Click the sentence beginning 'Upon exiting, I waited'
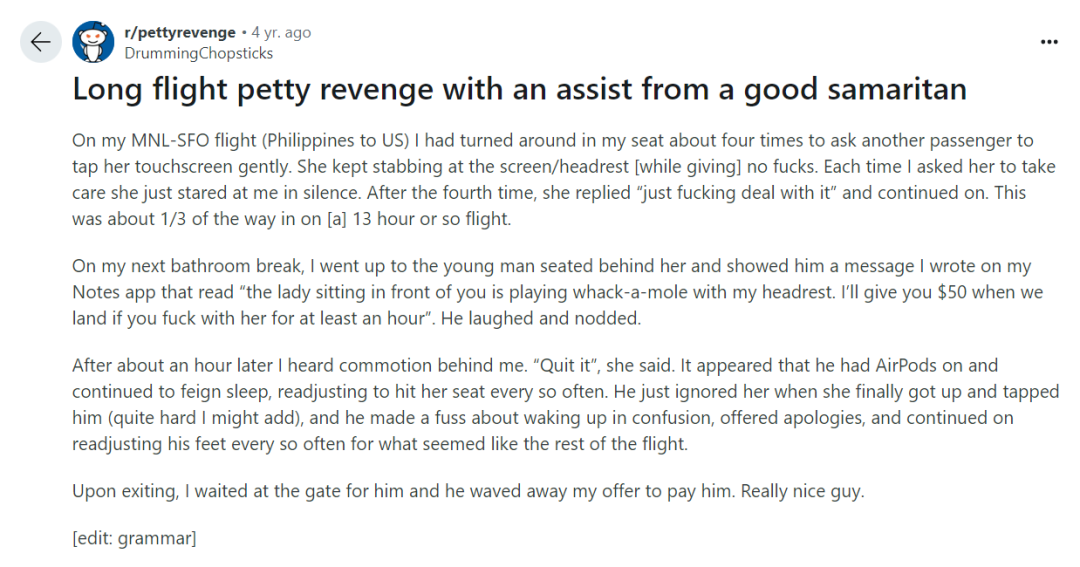 pos(468,491)
